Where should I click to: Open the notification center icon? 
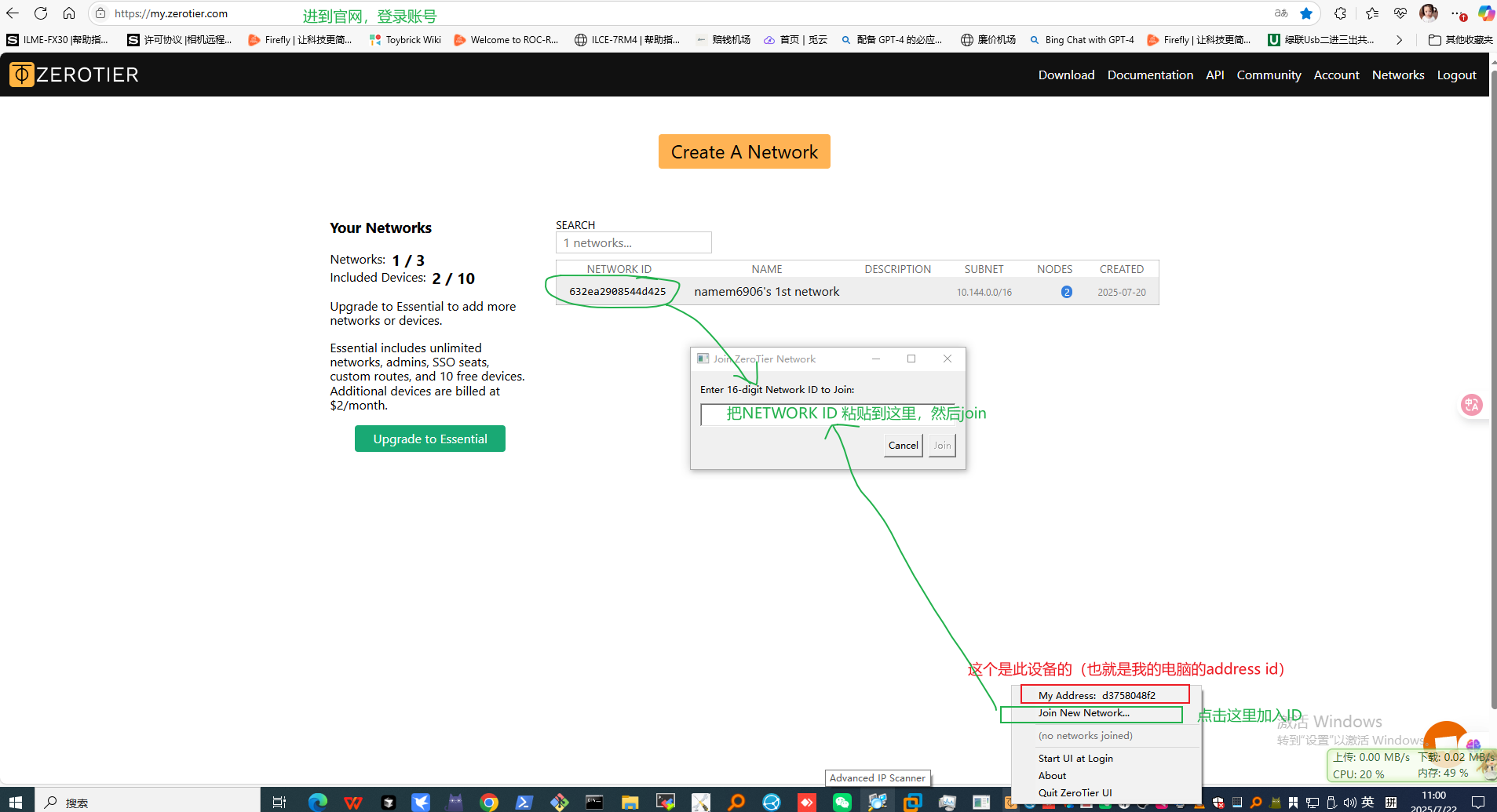[1478, 802]
